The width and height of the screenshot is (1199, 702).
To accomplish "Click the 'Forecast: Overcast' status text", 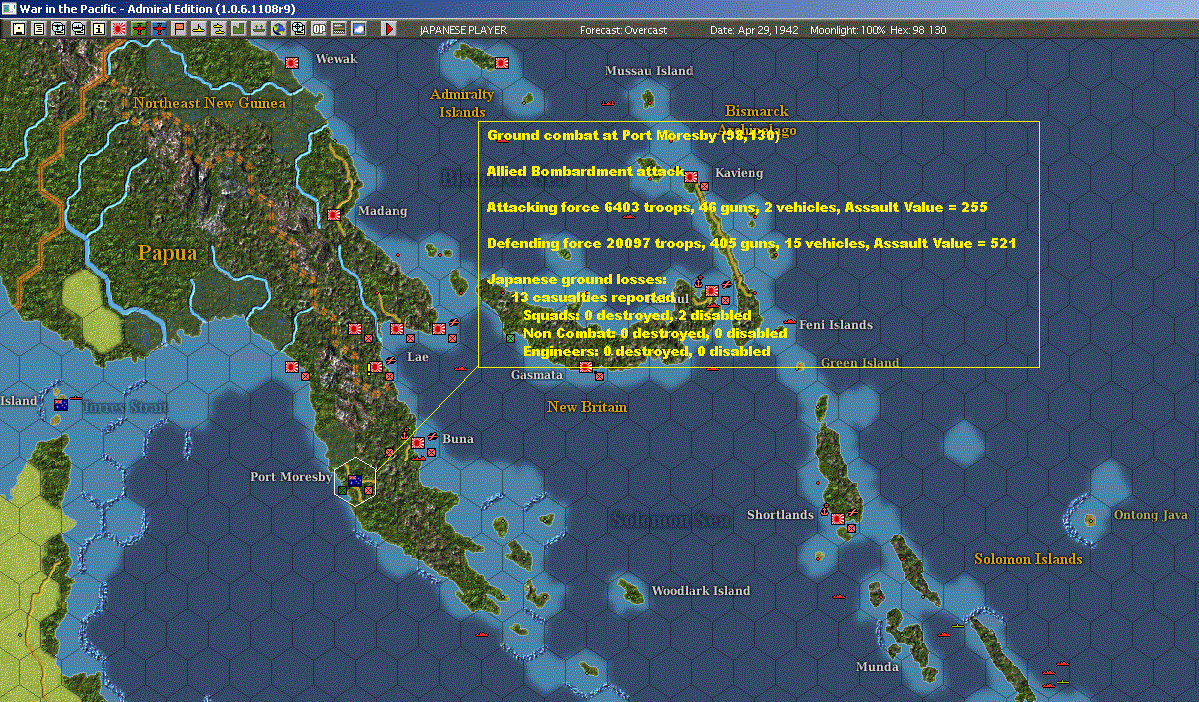I will coord(623,30).
